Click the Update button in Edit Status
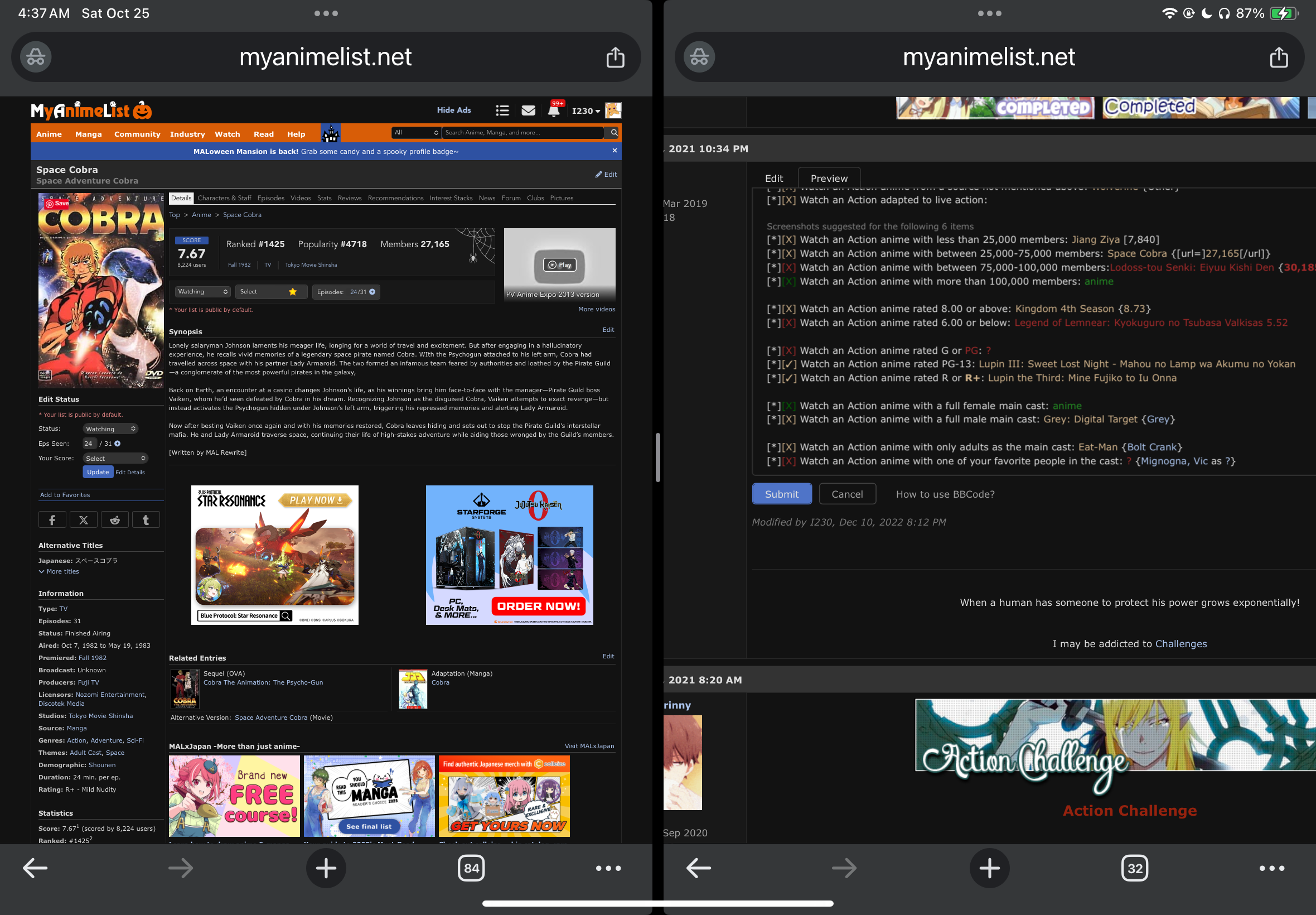 click(98, 473)
